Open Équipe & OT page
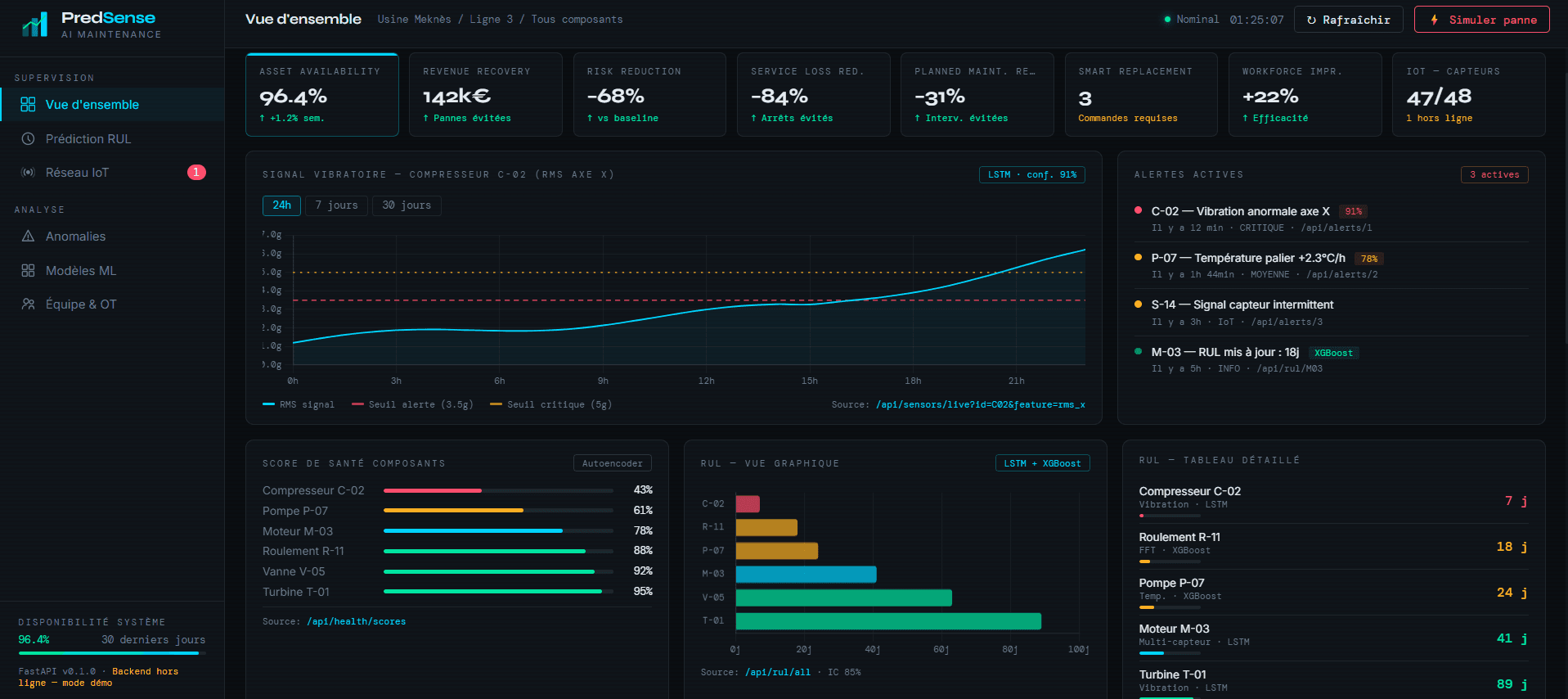The width and height of the screenshot is (1568, 699). point(112,304)
